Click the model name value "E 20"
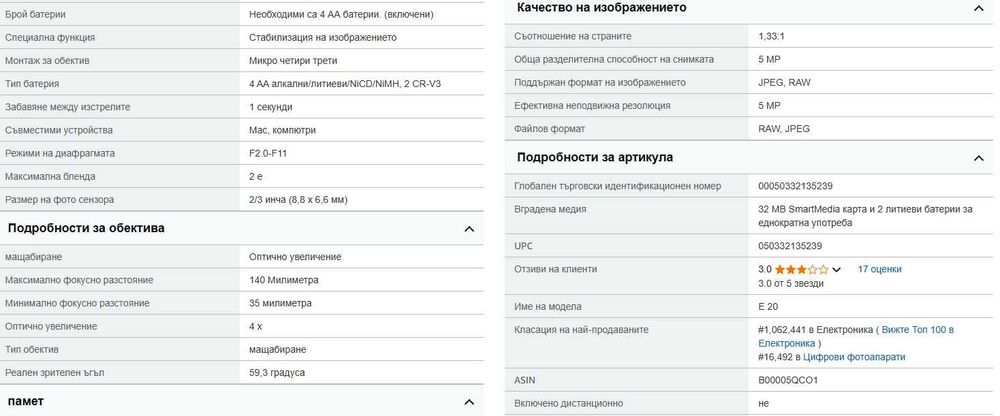 coord(768,306)
